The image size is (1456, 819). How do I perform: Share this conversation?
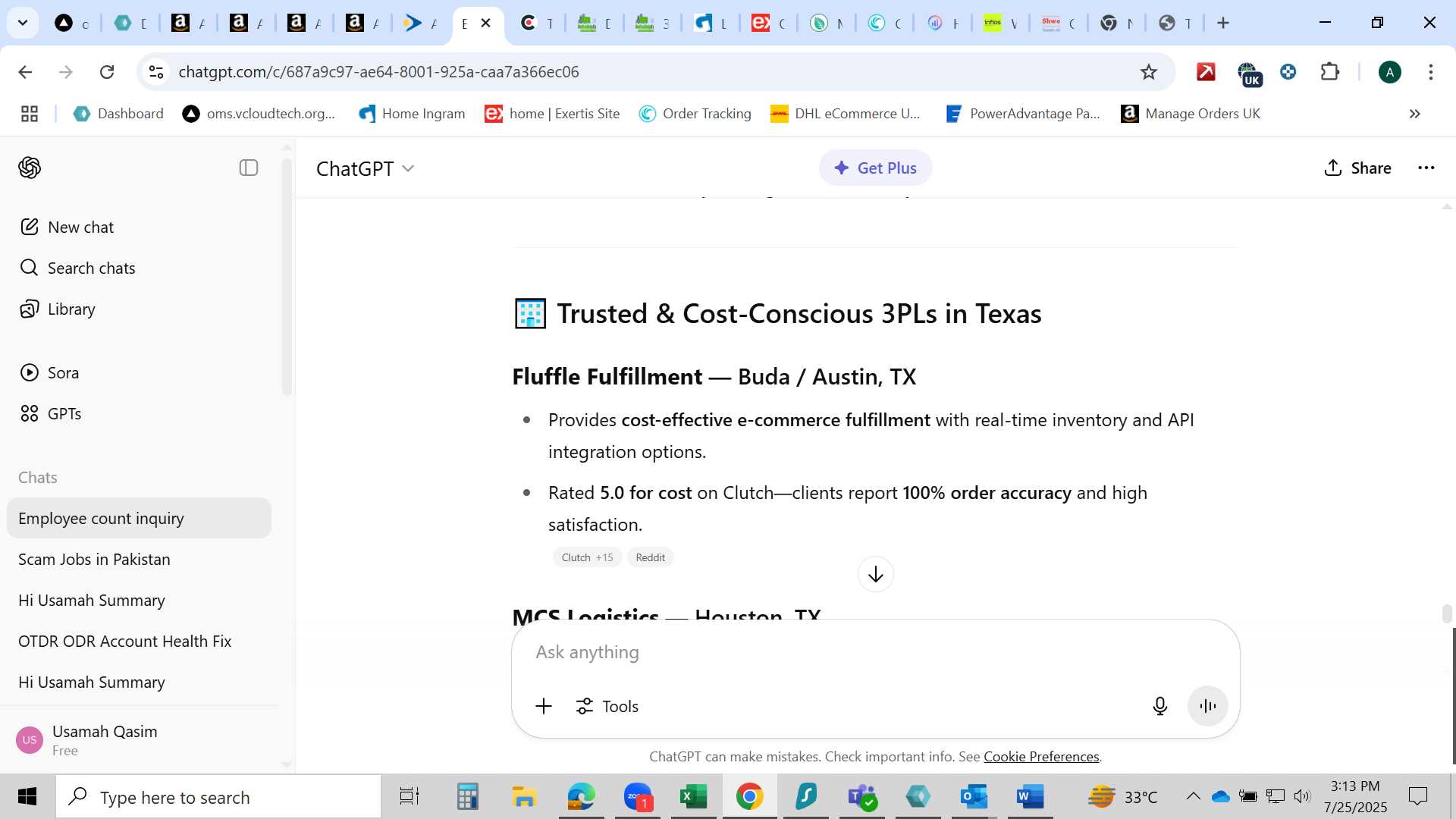point(1357,168)
